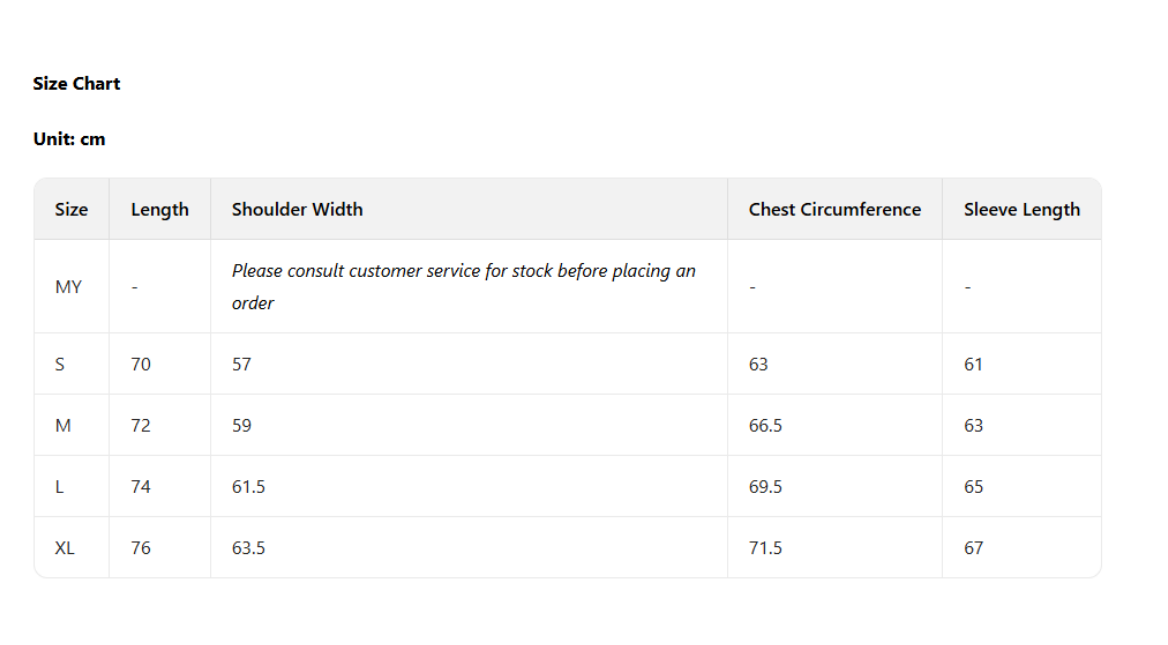Click chest circumference value 69.5
The width and height of the screenshot is (1168, 645).
(765, 487)
